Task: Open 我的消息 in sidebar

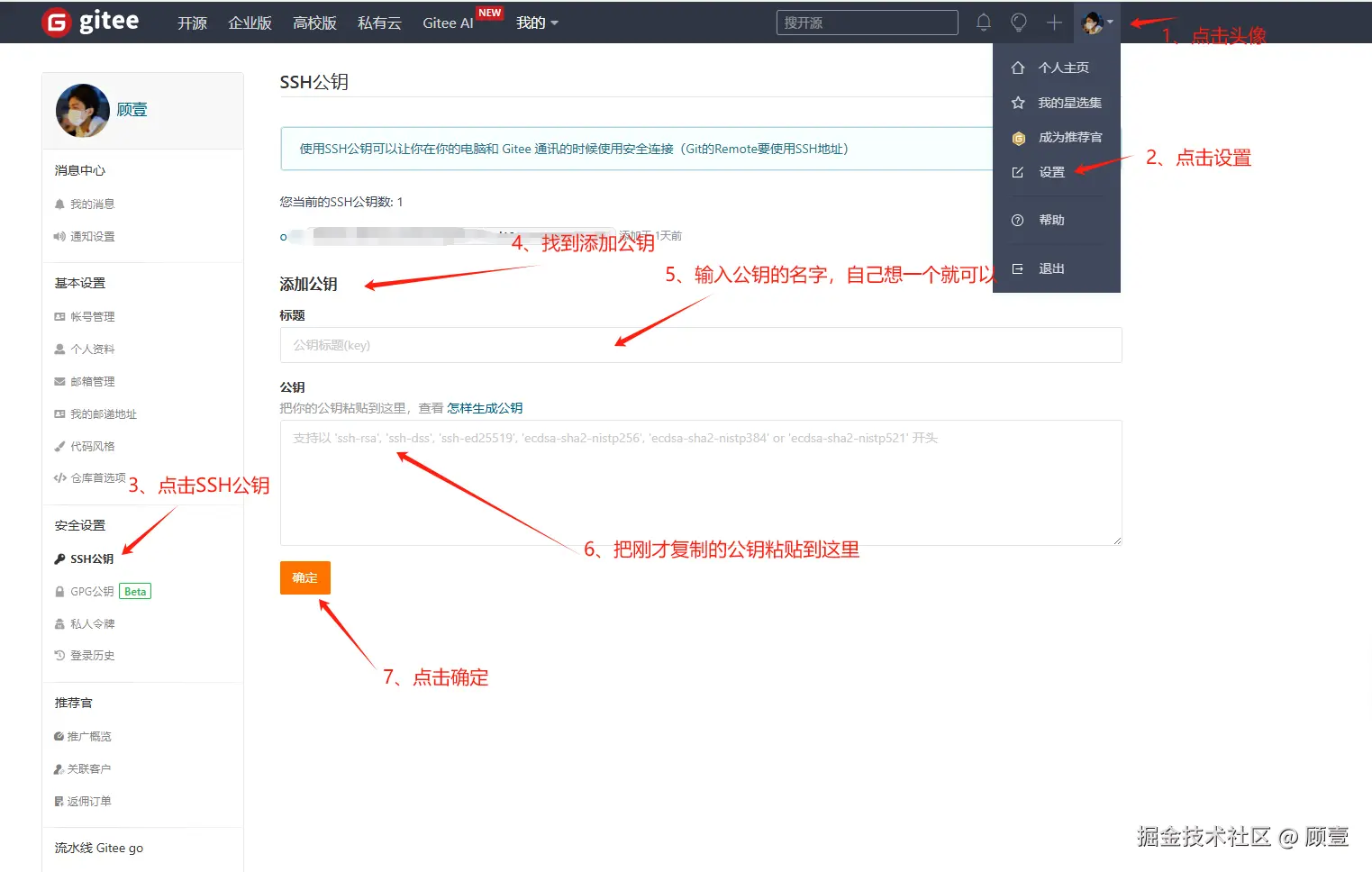Action: 92,204
